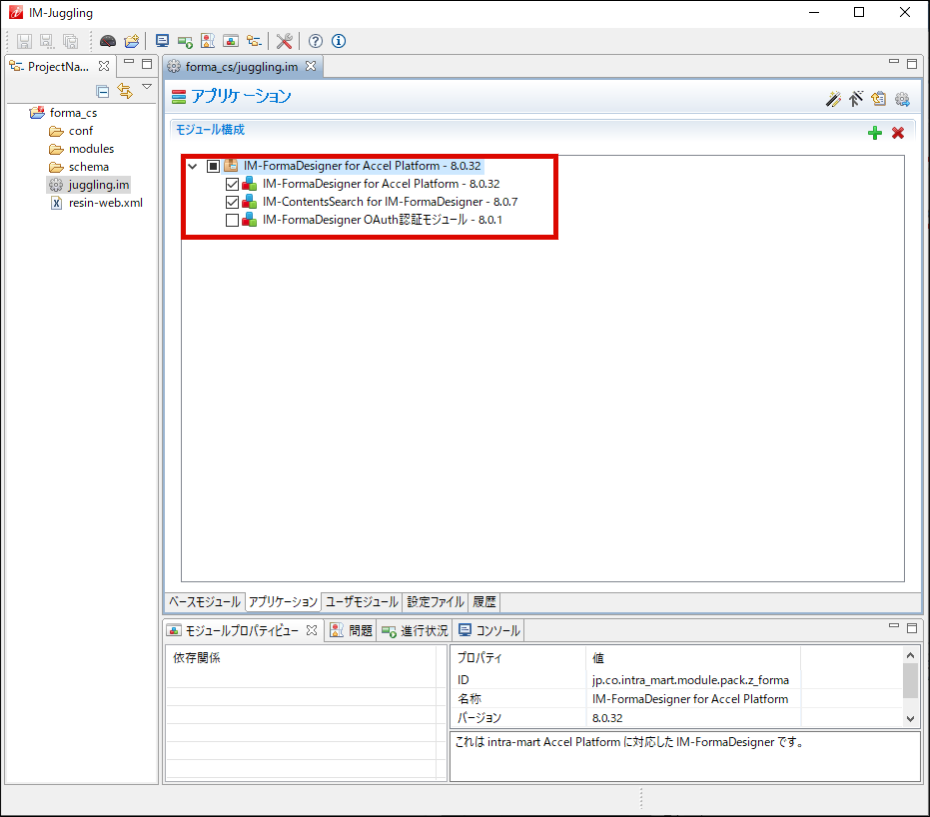Image resolution: width=930 pixels, height=817 pixels.
Task: Click the red X remove module icon
Action: (x=897, y=133)
